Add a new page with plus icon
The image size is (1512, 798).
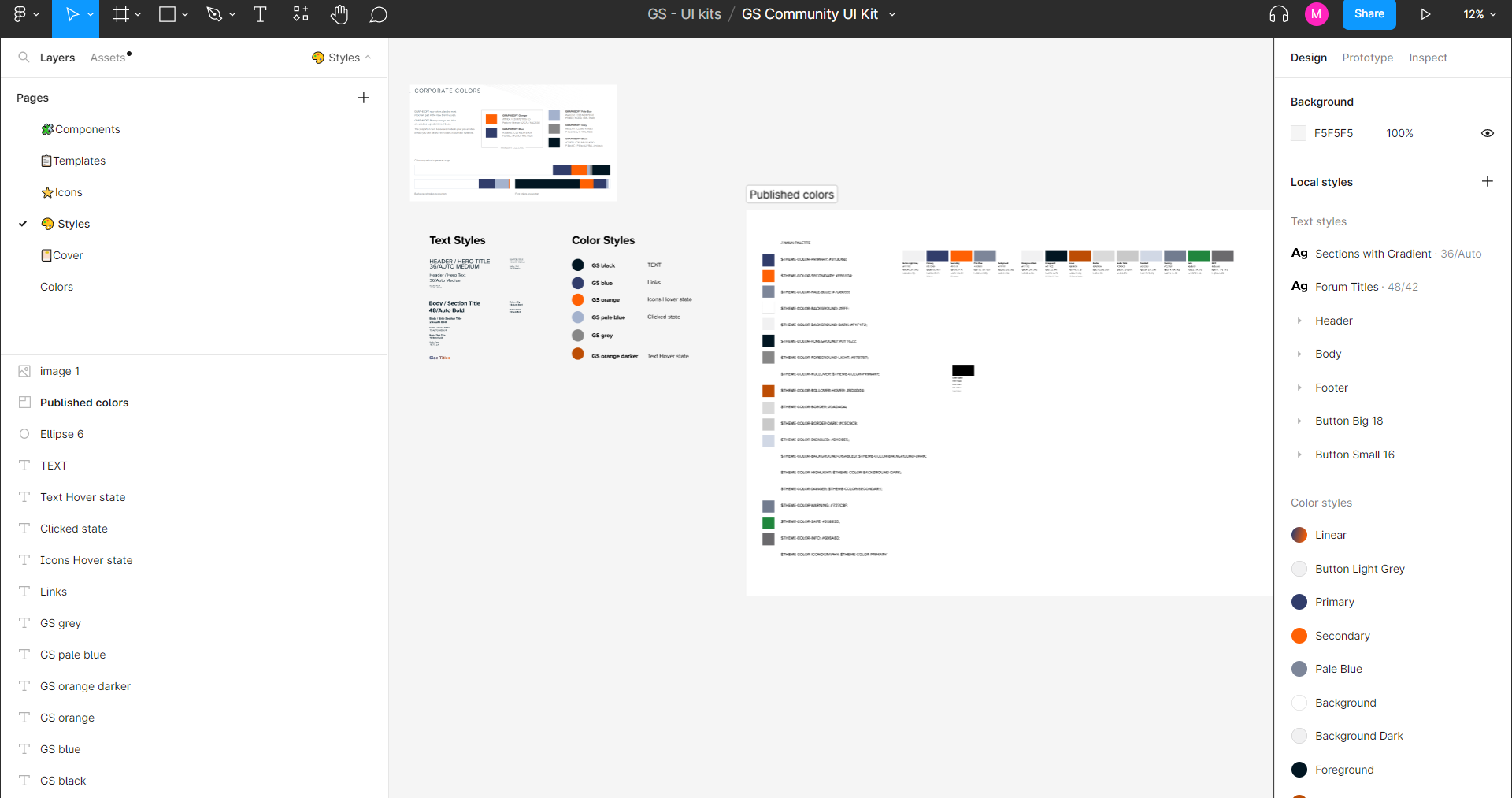click(363, 98)
